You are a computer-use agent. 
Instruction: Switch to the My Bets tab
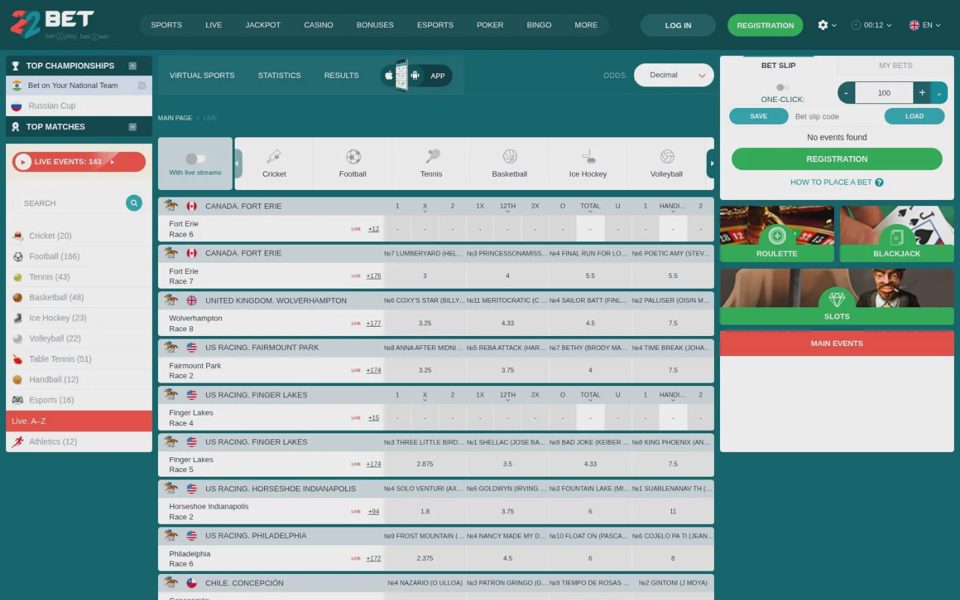[895, 66]
